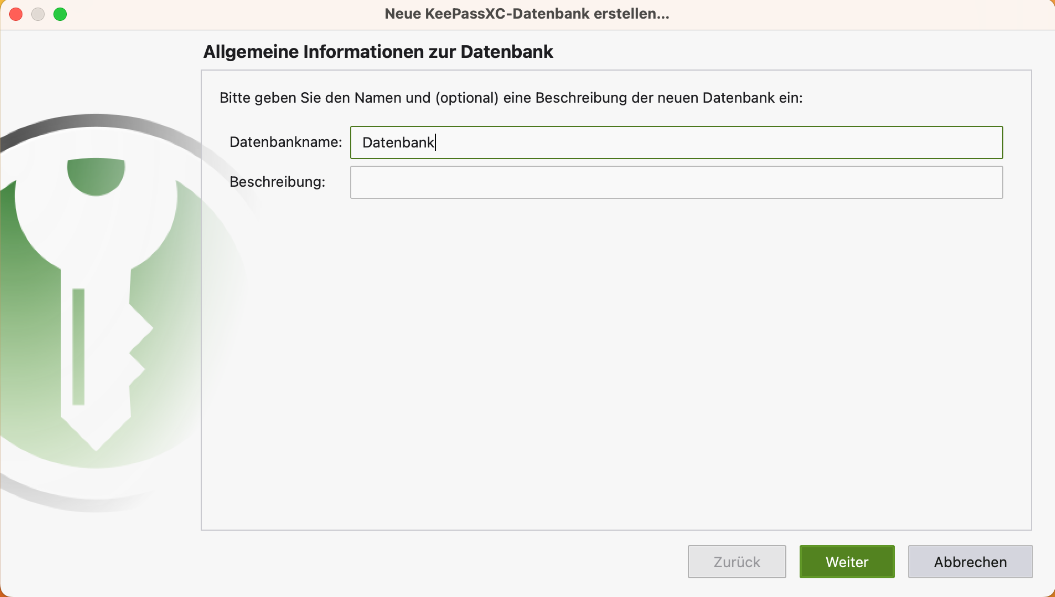Click the red close window button
Screen dimensions: 1055x597
(x=16, y=14)
